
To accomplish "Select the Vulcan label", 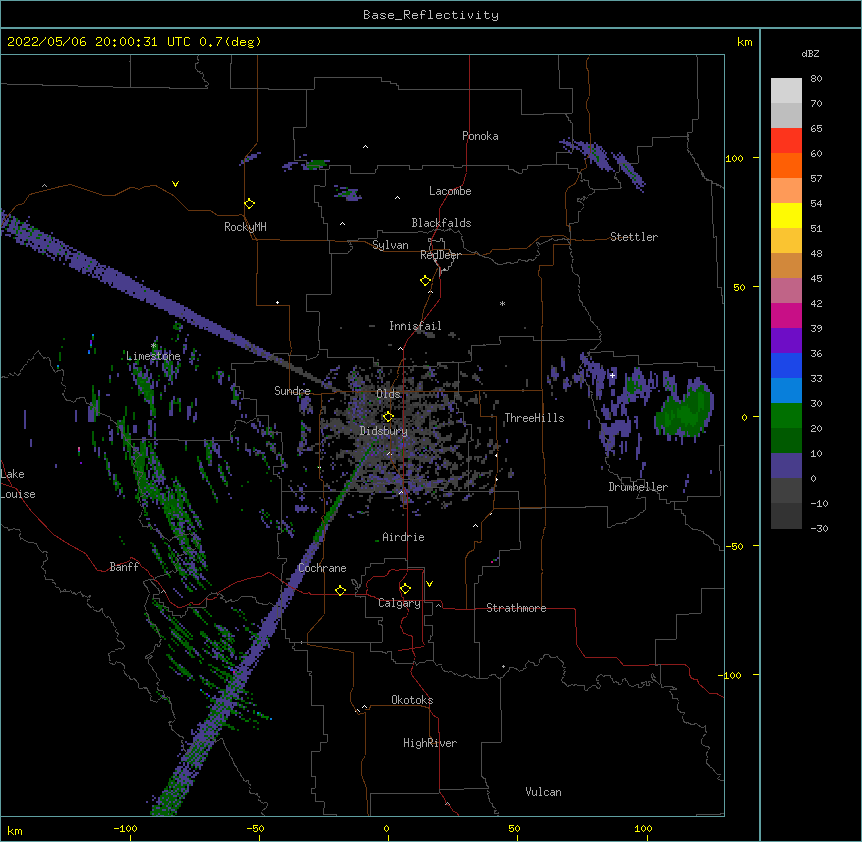I will pos(543,792).
